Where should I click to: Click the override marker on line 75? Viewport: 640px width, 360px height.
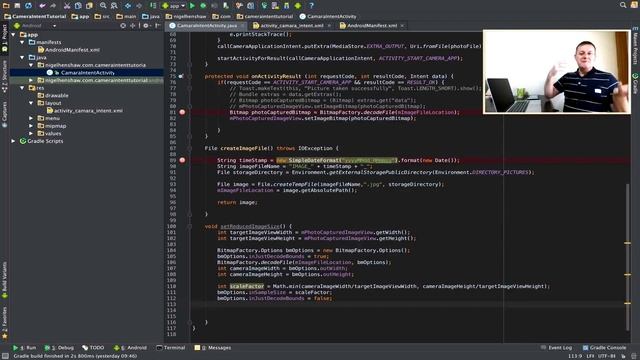click(x=181, y=76)
